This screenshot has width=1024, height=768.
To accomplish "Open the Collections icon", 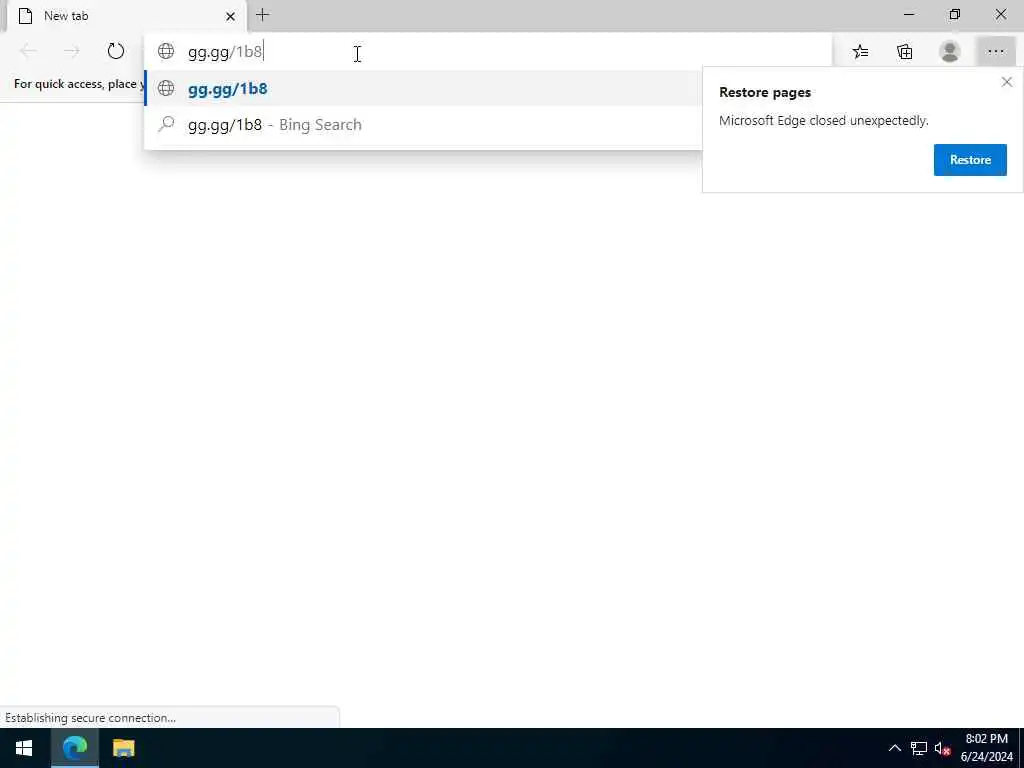I will pos(904,52).
